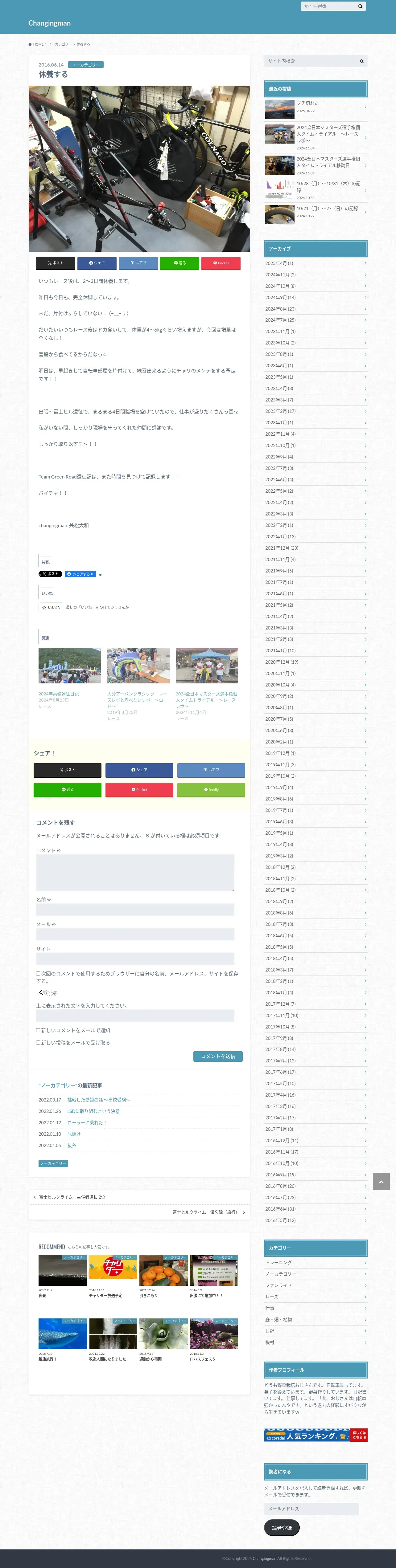Click the lower Pocket share button

coord(139,789)
